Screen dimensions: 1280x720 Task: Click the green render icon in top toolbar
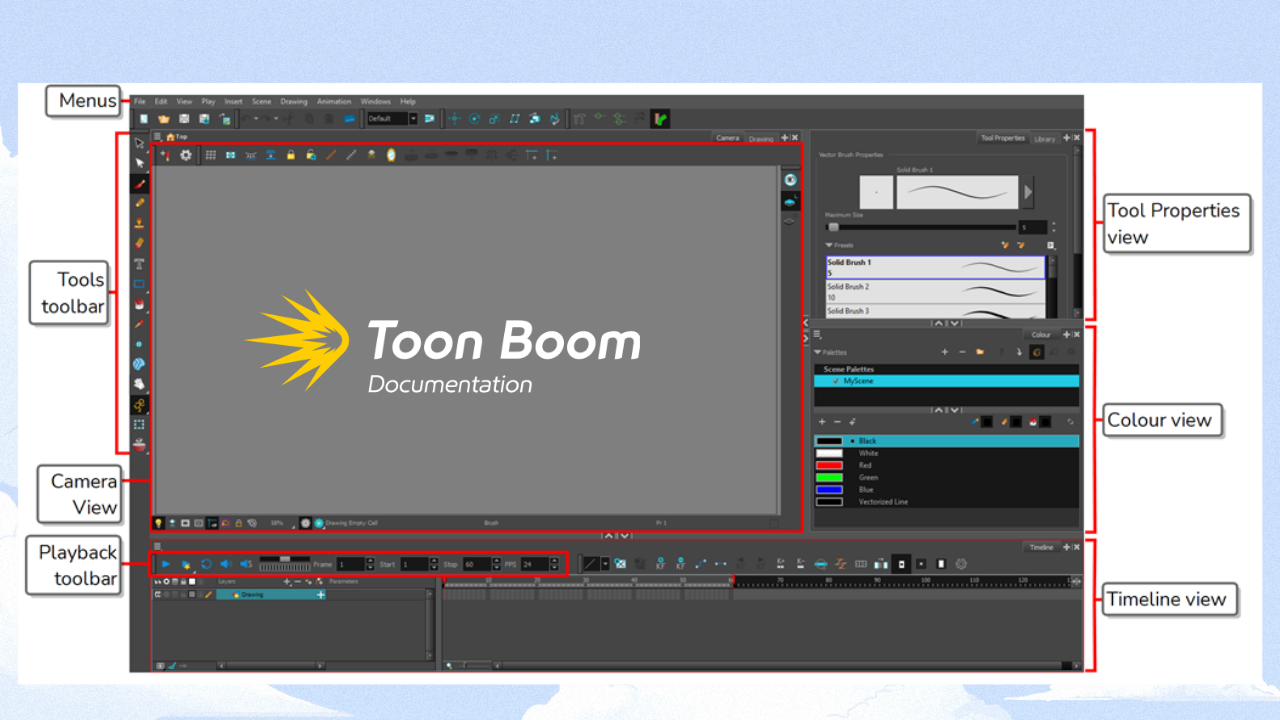click(x=660, y=119)
